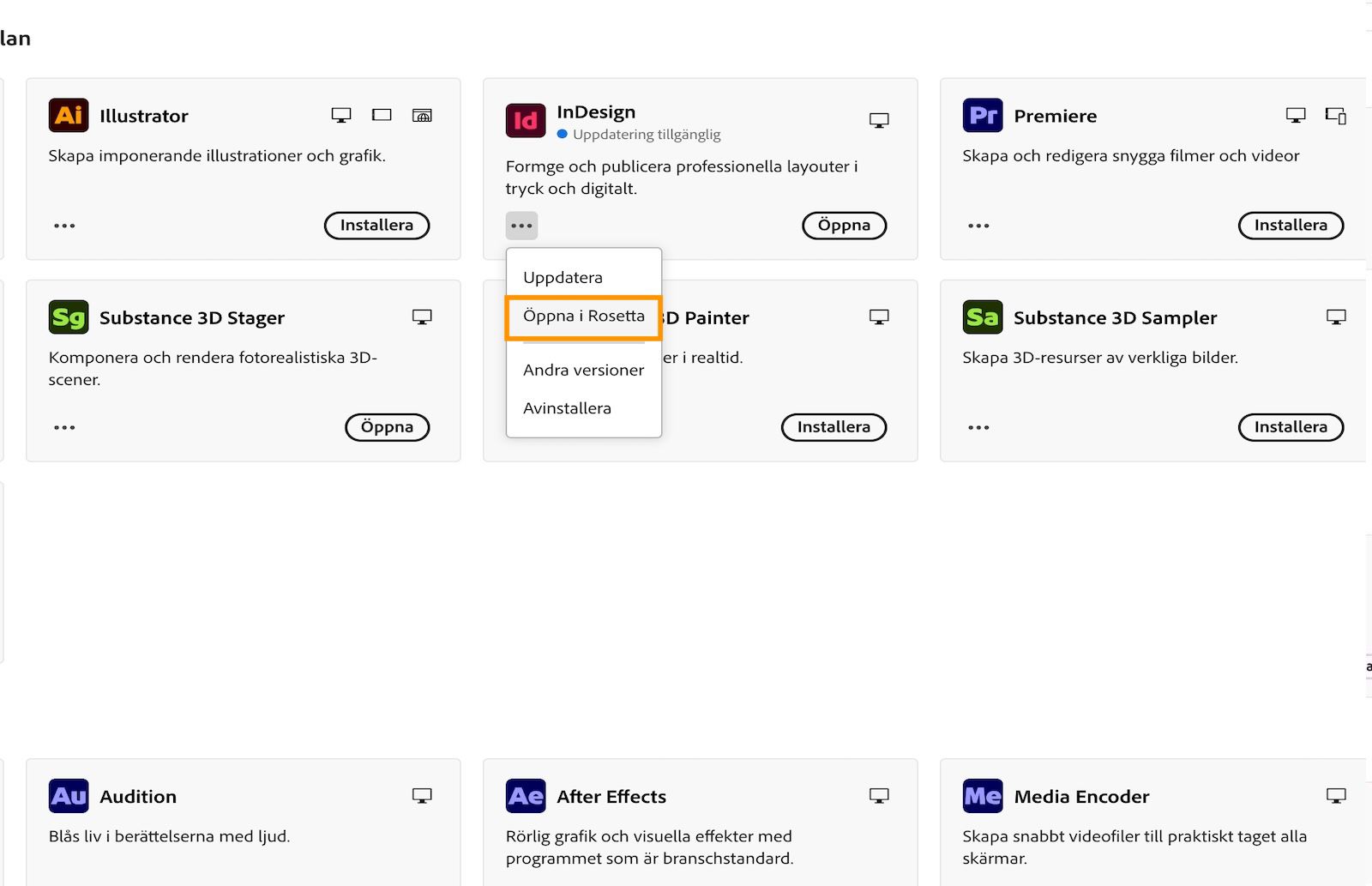Click the Media Encoder Me app icon
Image resolution: width=1372 pixels, height=886 pixels.
[983, 796]
